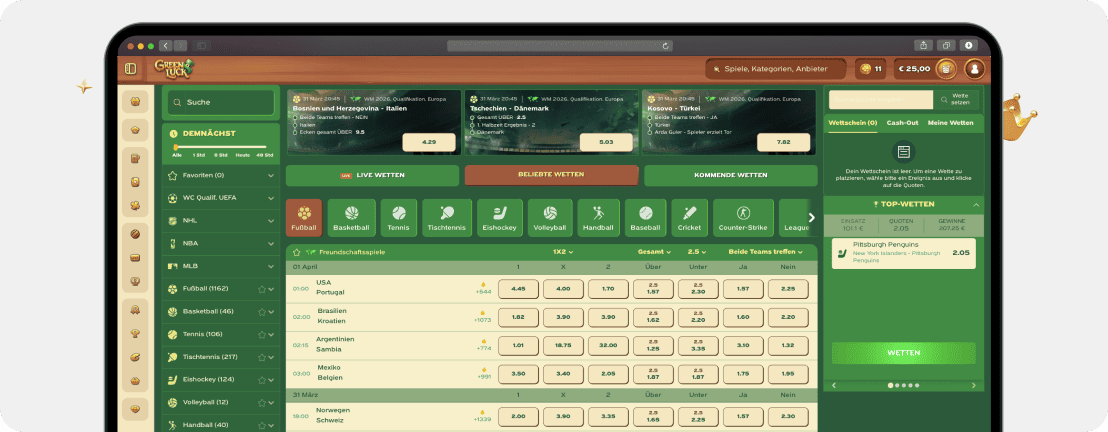The width and height of the screenshot is (1108, 432).
Task: Select the Volleyball sport tile
Action: (x=550, y=218)
